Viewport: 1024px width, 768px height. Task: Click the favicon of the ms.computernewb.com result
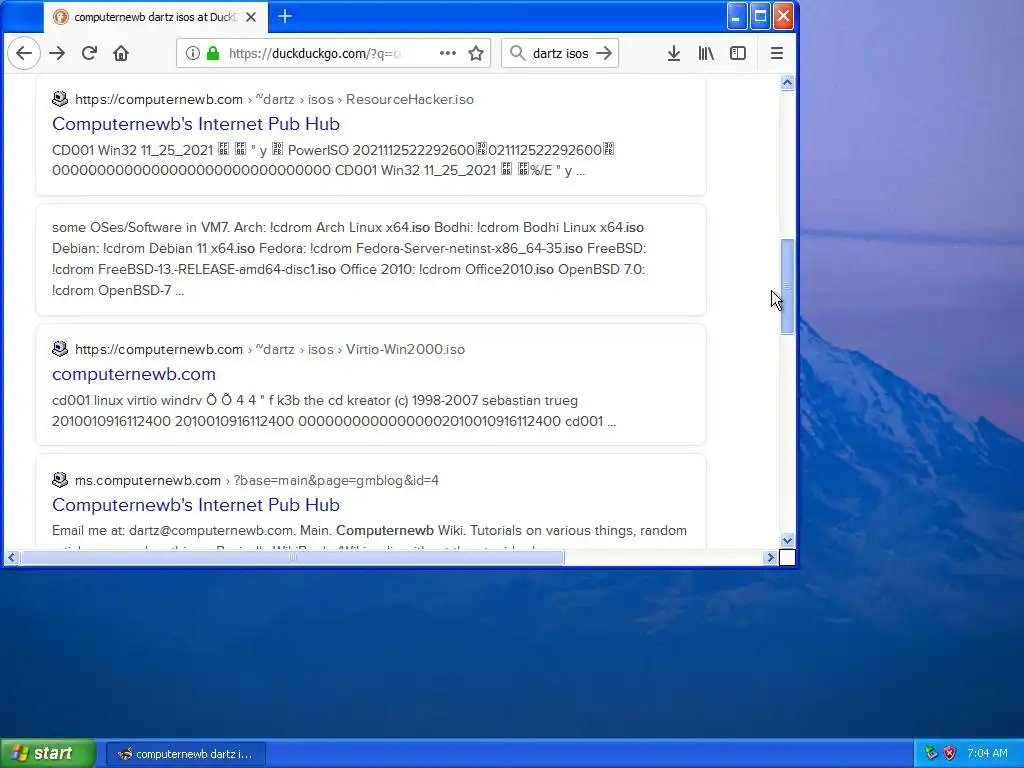coord(60,481)
